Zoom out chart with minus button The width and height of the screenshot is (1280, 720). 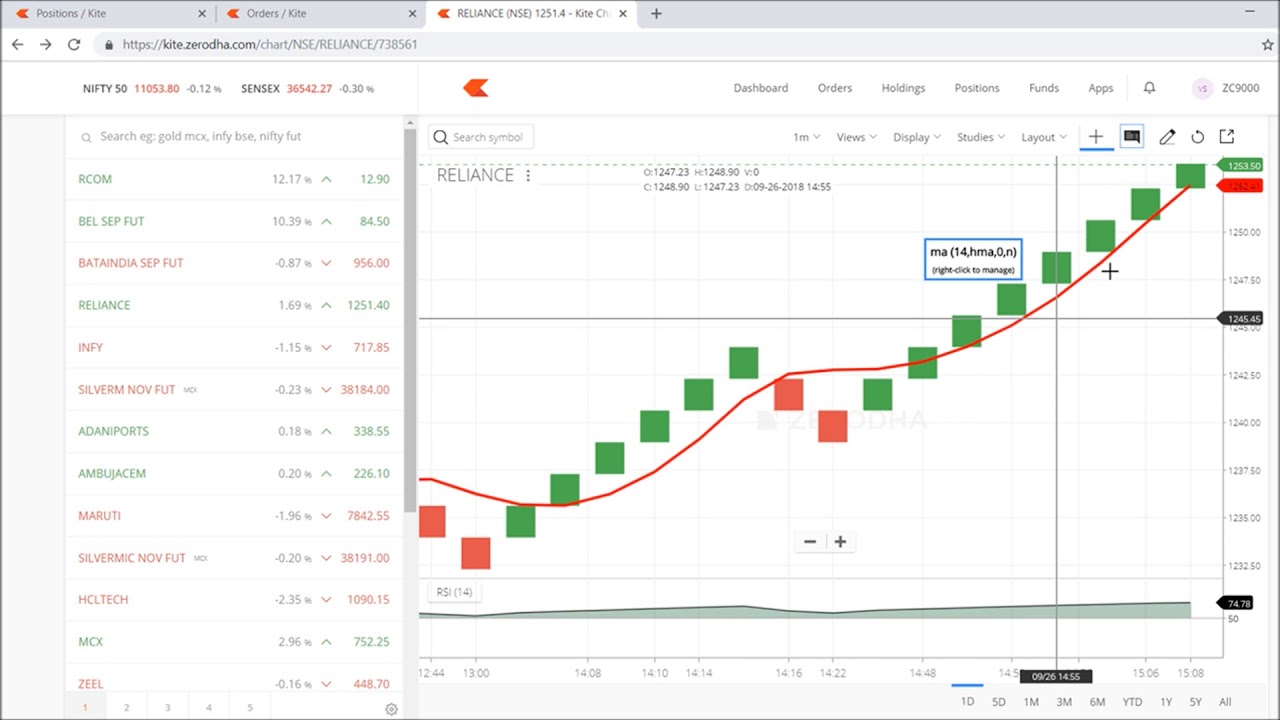[x=810, y=541]
